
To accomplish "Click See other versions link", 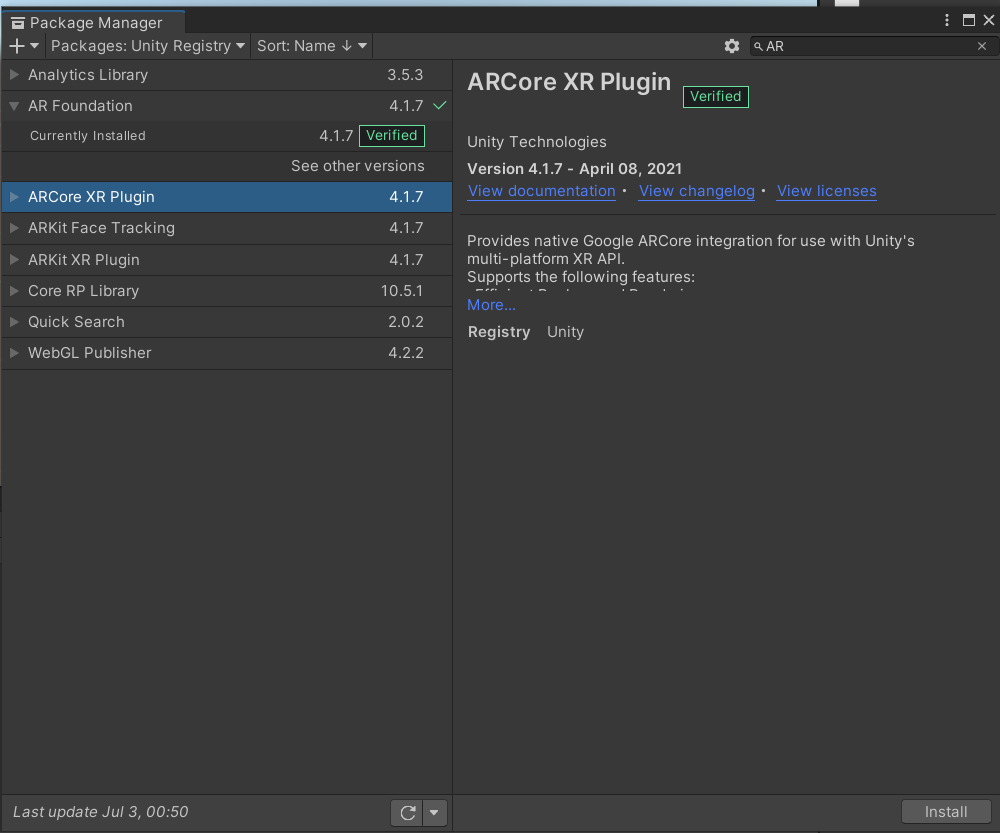I will (357, 166).
